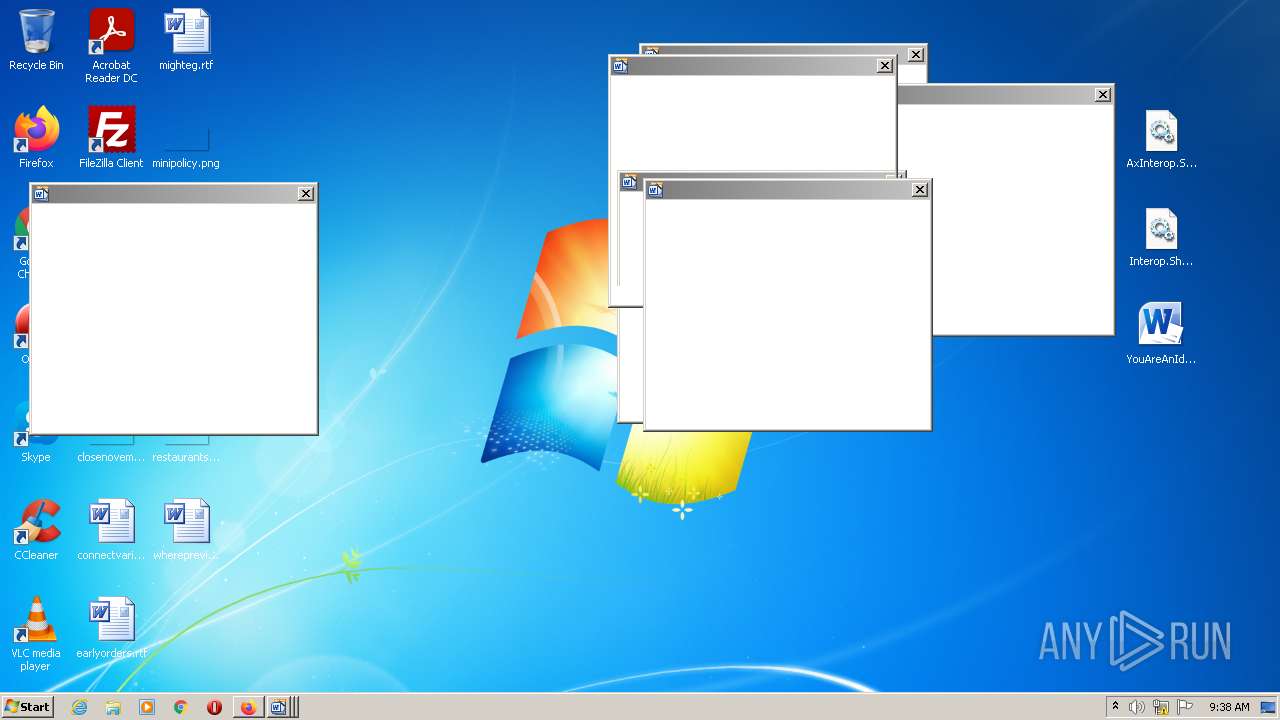Select VLC media player desktop shortcut

click(36, 634)
